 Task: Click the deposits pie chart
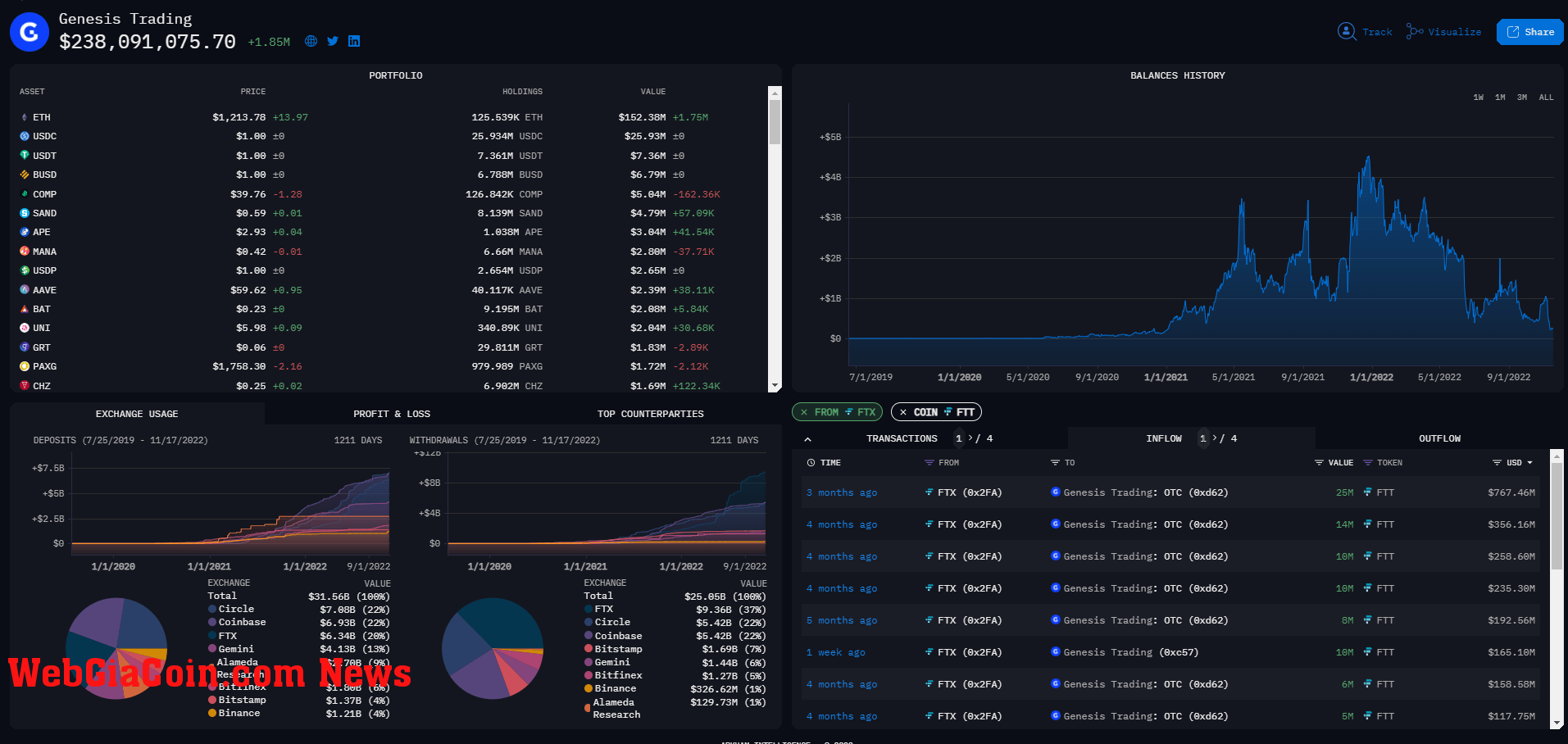117,648
